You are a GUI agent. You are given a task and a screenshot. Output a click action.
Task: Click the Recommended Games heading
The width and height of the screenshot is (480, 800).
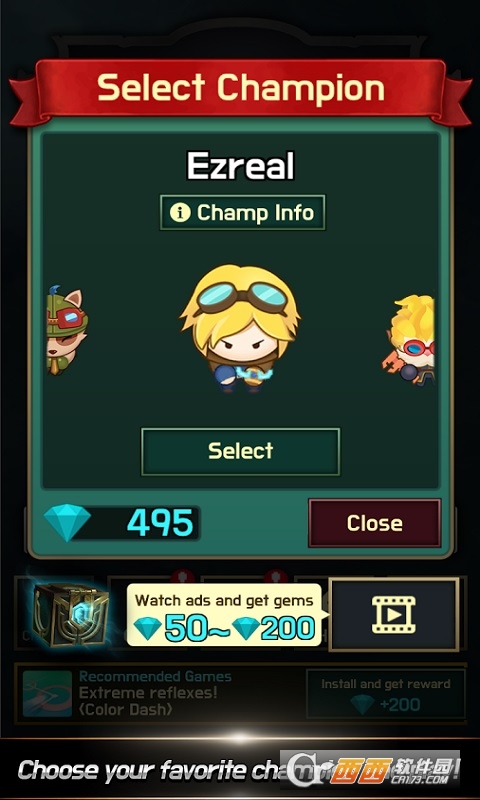[155, 677]
